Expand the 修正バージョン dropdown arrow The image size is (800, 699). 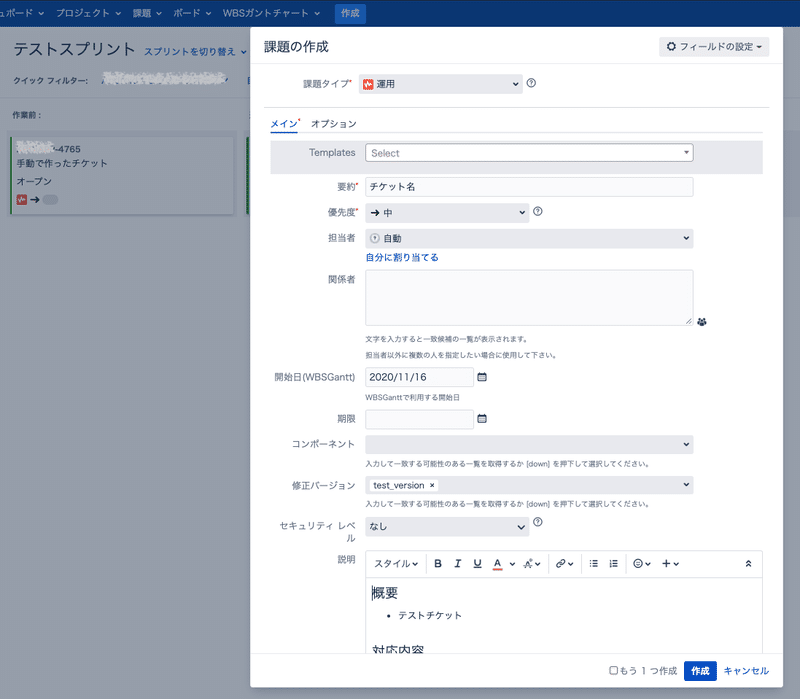tap(686, 485)
